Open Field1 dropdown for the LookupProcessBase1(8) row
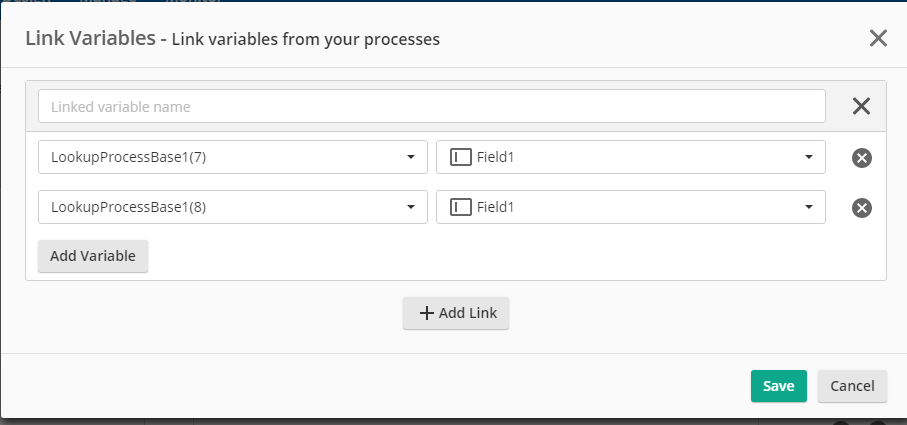The height and width of the screenshot is (425, 907). point(631,207)
